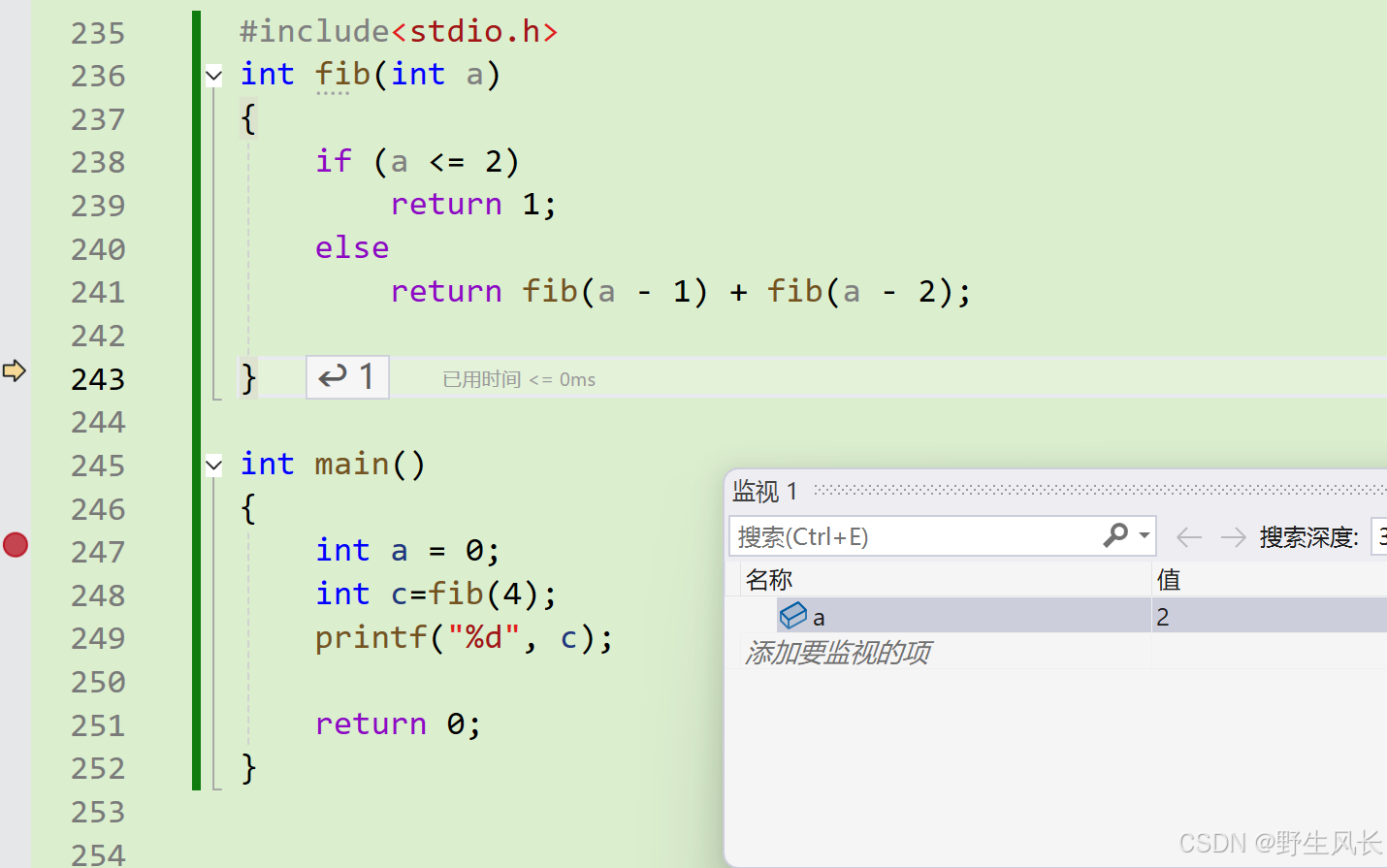Click 'else' keyword on line 240
1387x868 pixels.
coord(352,247)
